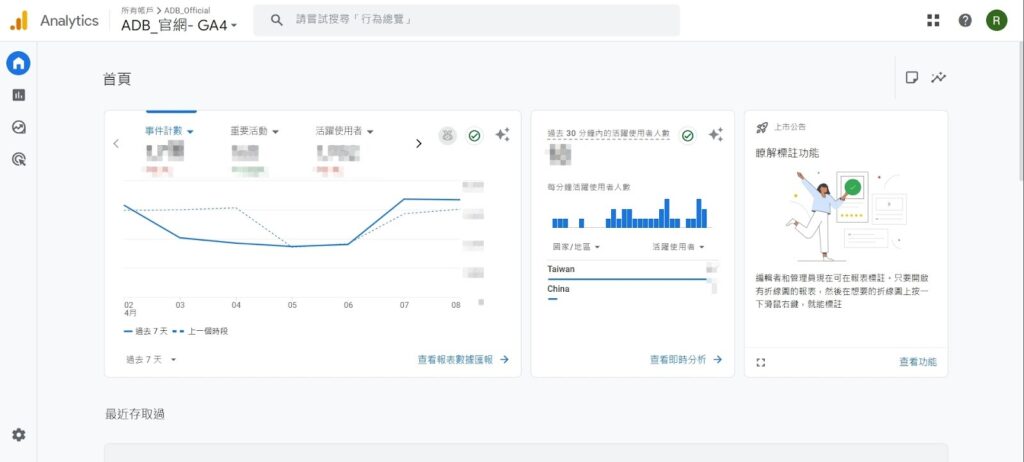The image size is (1024, 462).
Task: Open the Advertising icon in sidebar
Action: click(x=18, y=158)
